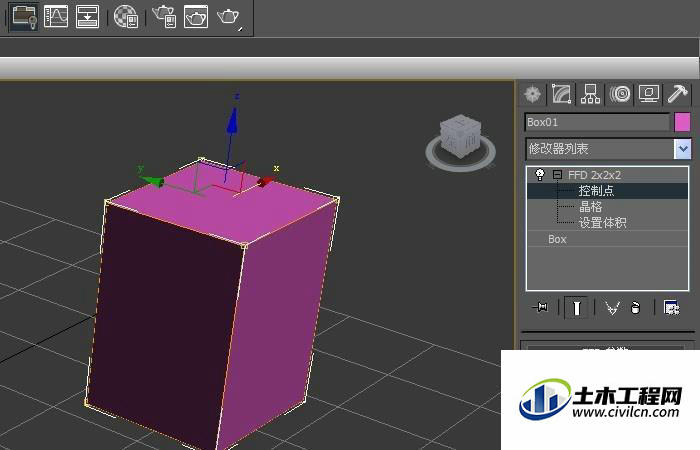The height and width of the screenshot is (450, 700).
Task: Click Make Unique icon
Action: coord(612,308)
